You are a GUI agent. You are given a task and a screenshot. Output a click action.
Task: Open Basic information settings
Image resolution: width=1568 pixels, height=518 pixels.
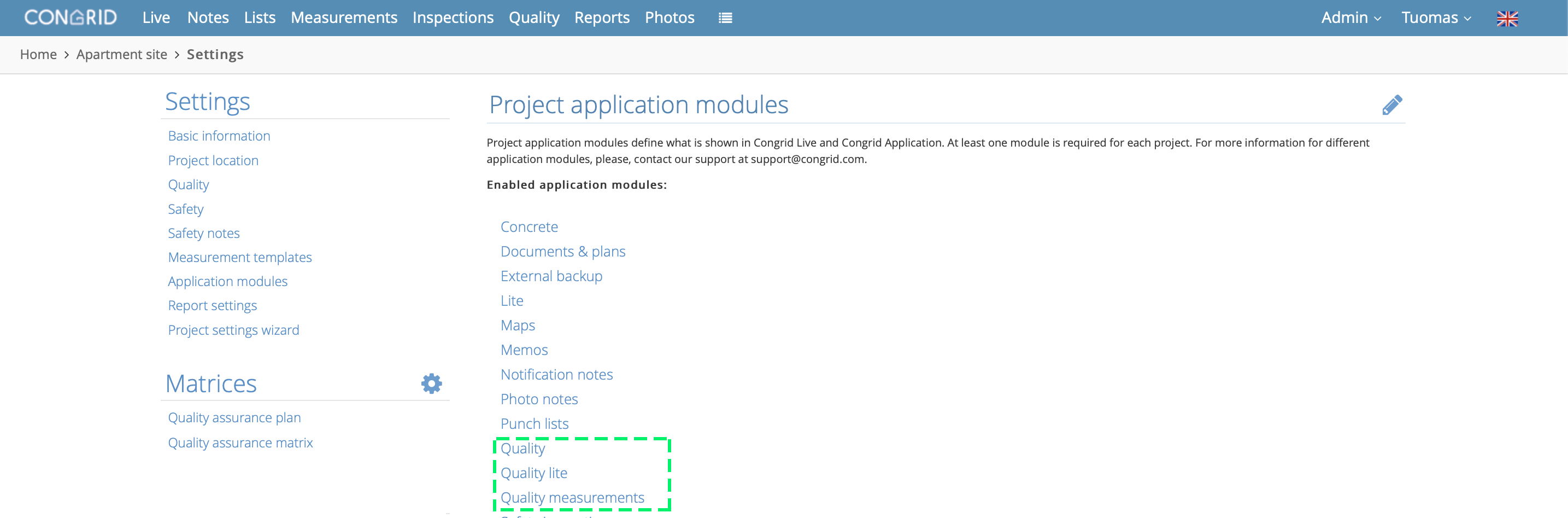[219, 136]
